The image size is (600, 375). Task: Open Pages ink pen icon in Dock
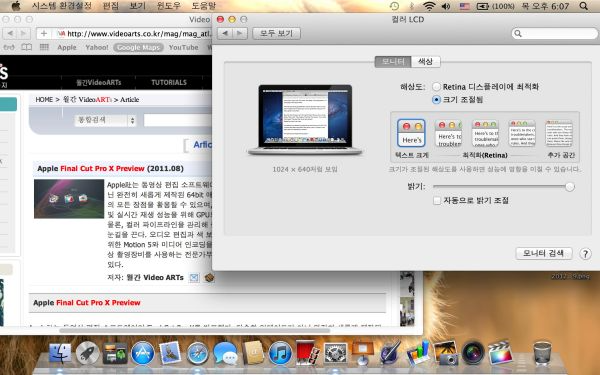click(x=390, y=352)
